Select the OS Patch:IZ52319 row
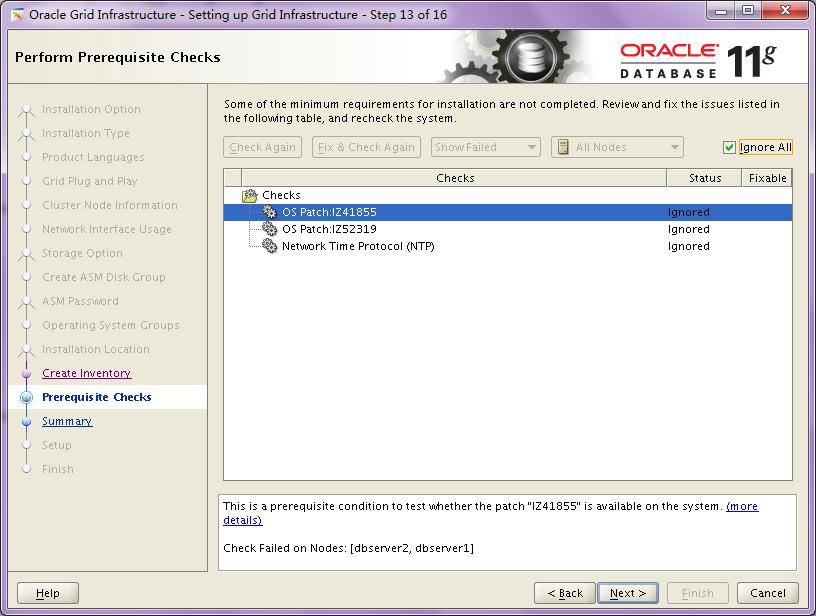 (508, 229)
